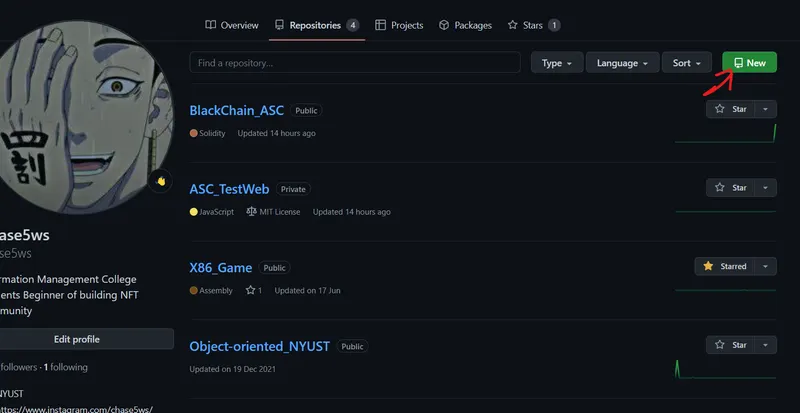This screenshot has height=413, width=800.
Task: Switch to the Repositories tab
Action: 317,25
